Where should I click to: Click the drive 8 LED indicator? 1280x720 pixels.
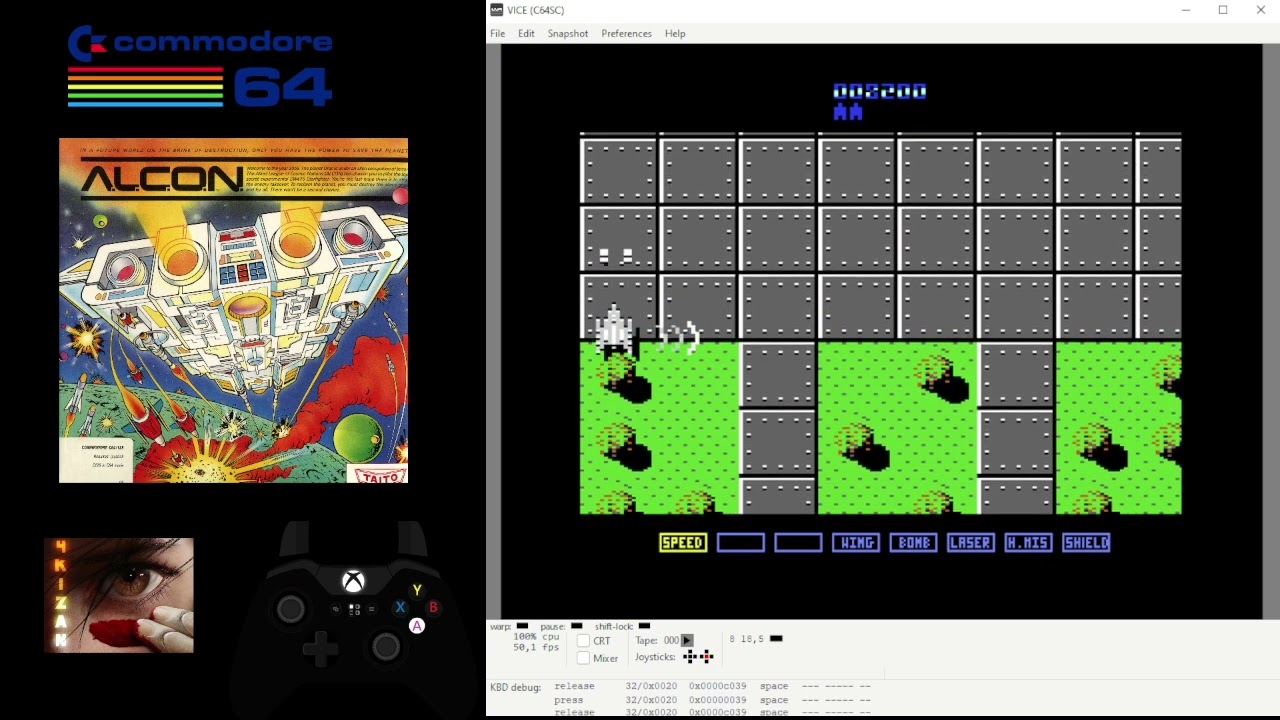[x=776, y=639]
